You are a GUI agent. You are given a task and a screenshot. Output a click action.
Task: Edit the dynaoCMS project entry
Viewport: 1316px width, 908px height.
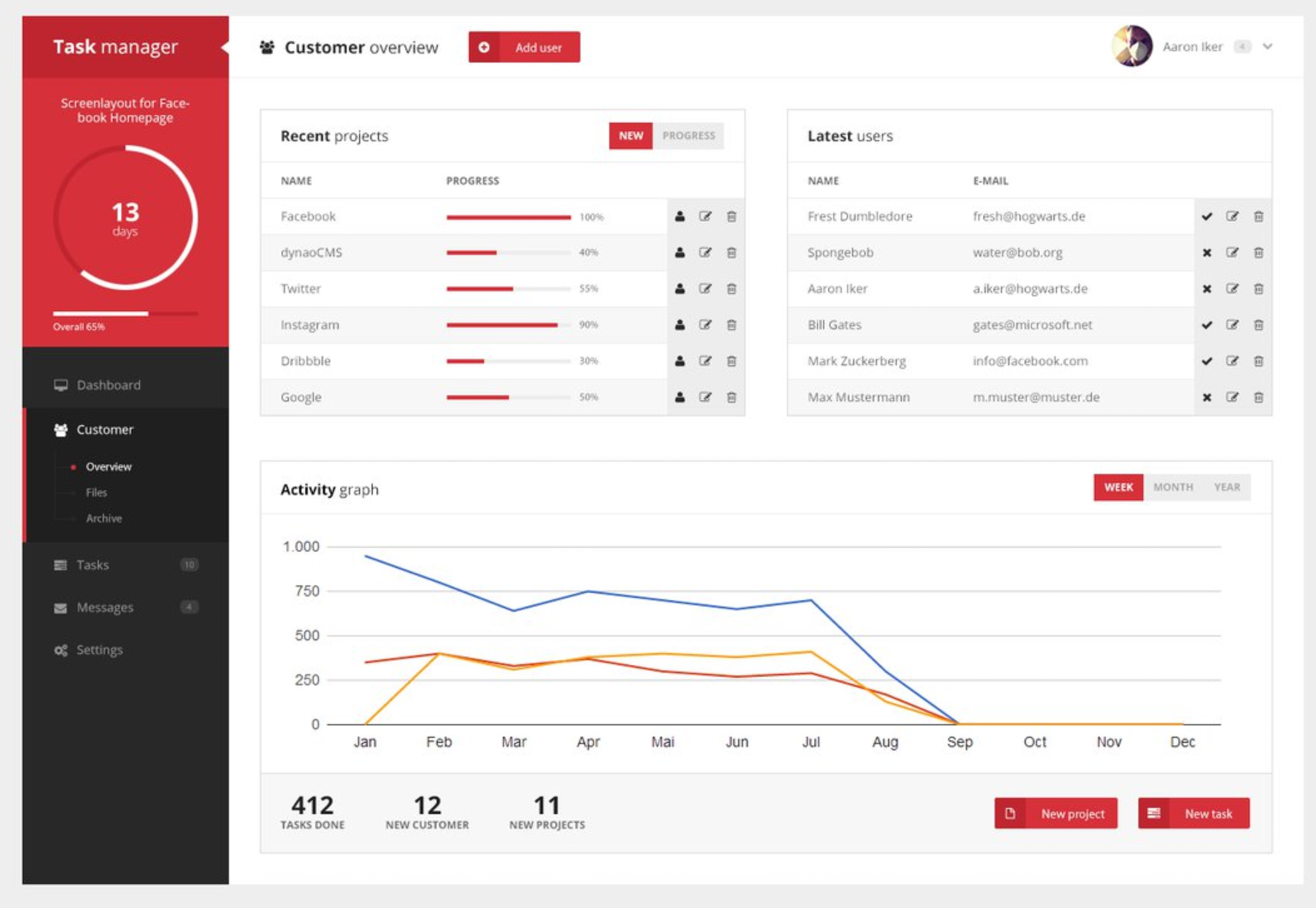tap(705, 253)
